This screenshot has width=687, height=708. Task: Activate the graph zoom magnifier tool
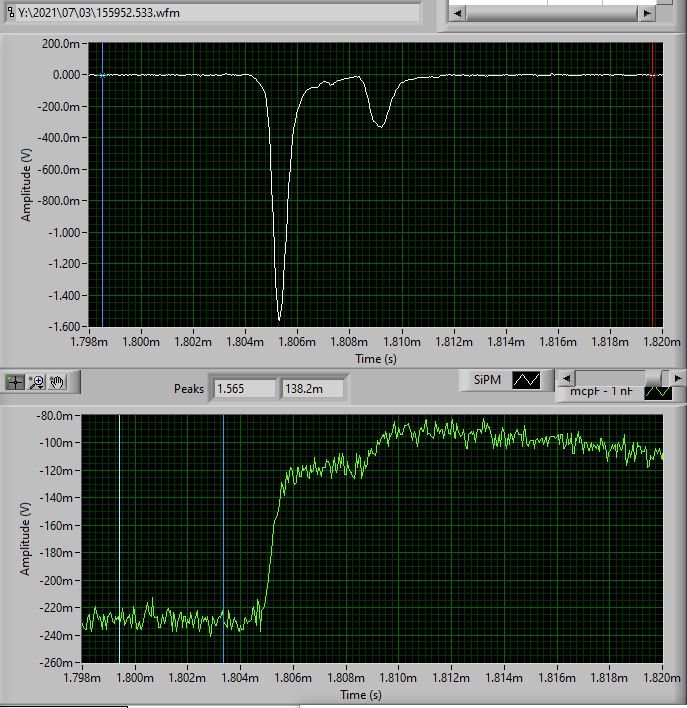(x=36, y=382)
